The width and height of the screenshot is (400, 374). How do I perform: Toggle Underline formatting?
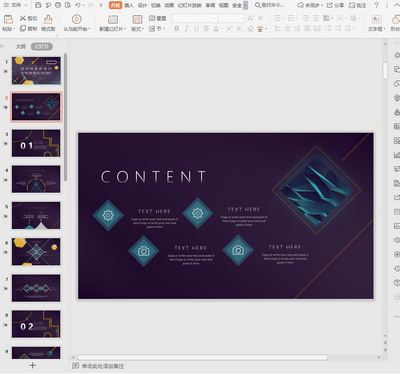tap(196, 29)
